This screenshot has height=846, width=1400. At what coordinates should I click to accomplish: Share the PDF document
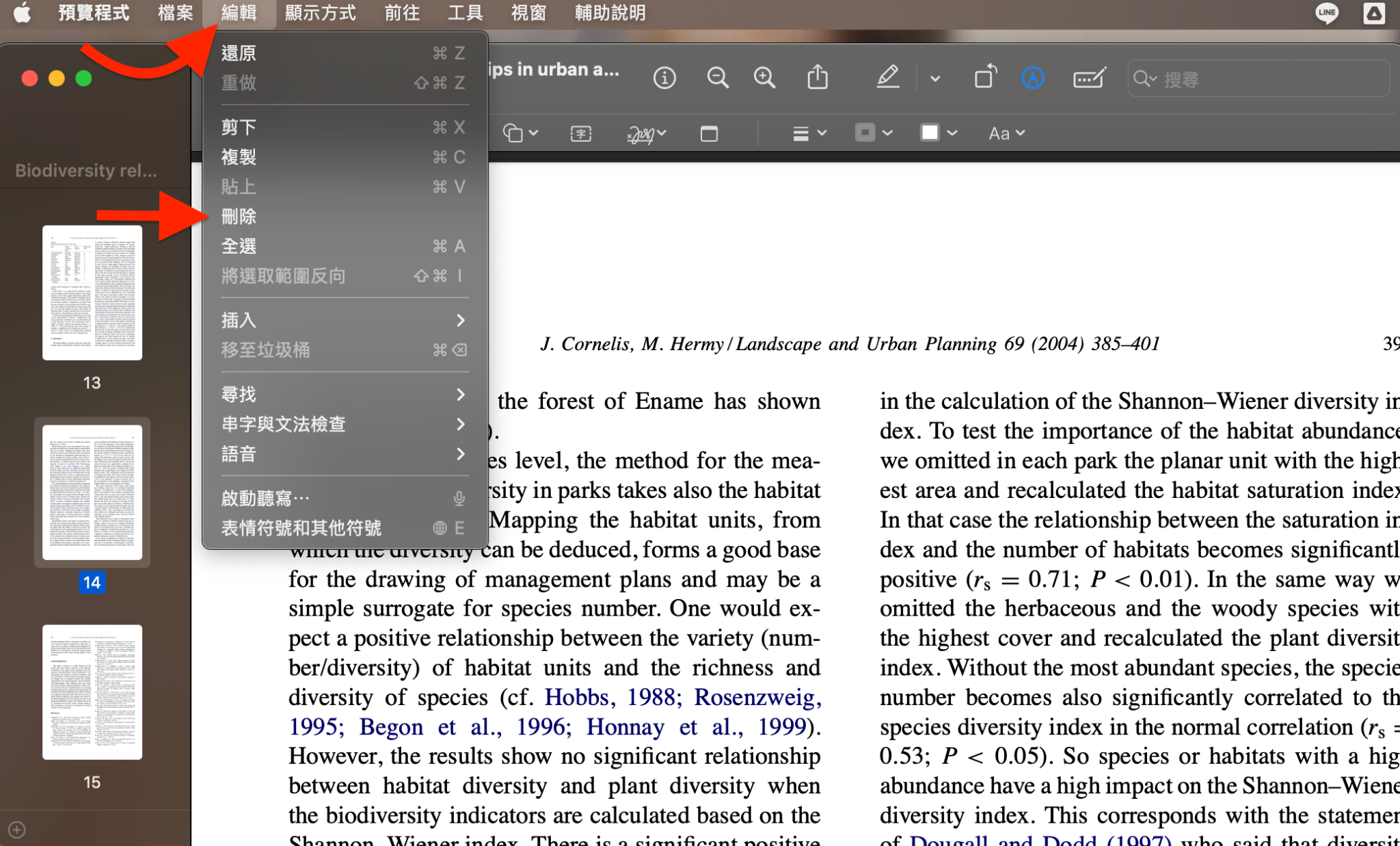(x=818, y=77)
